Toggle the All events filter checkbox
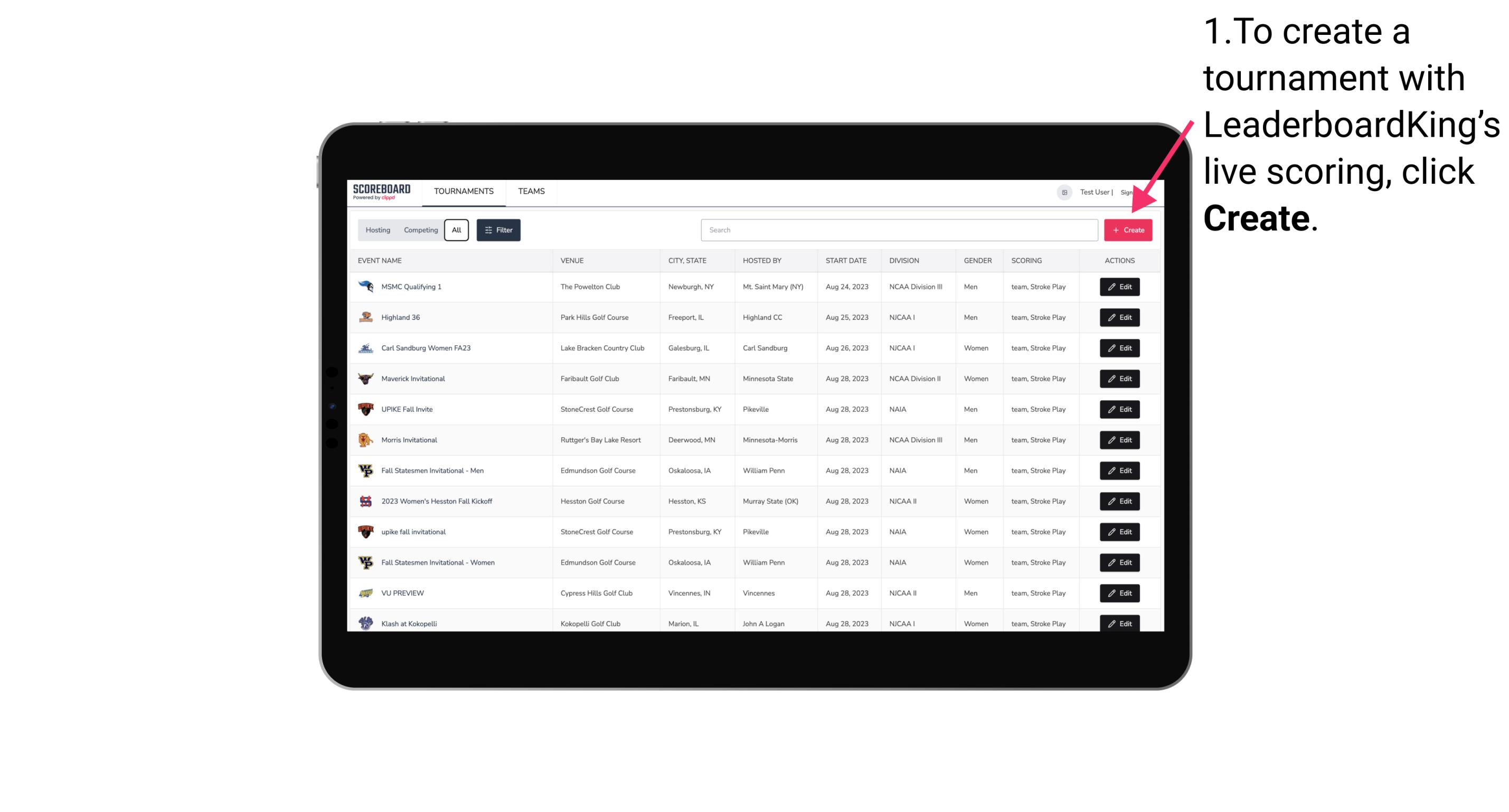This screenshot has width=1509, height=812. click(457, 230)
